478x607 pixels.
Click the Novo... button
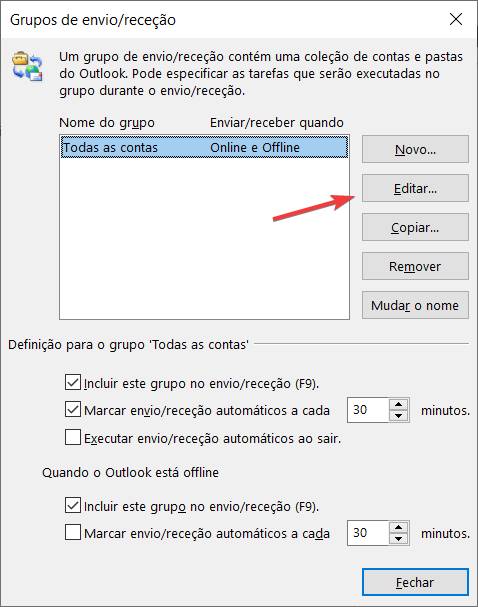(x=415, y=149)
